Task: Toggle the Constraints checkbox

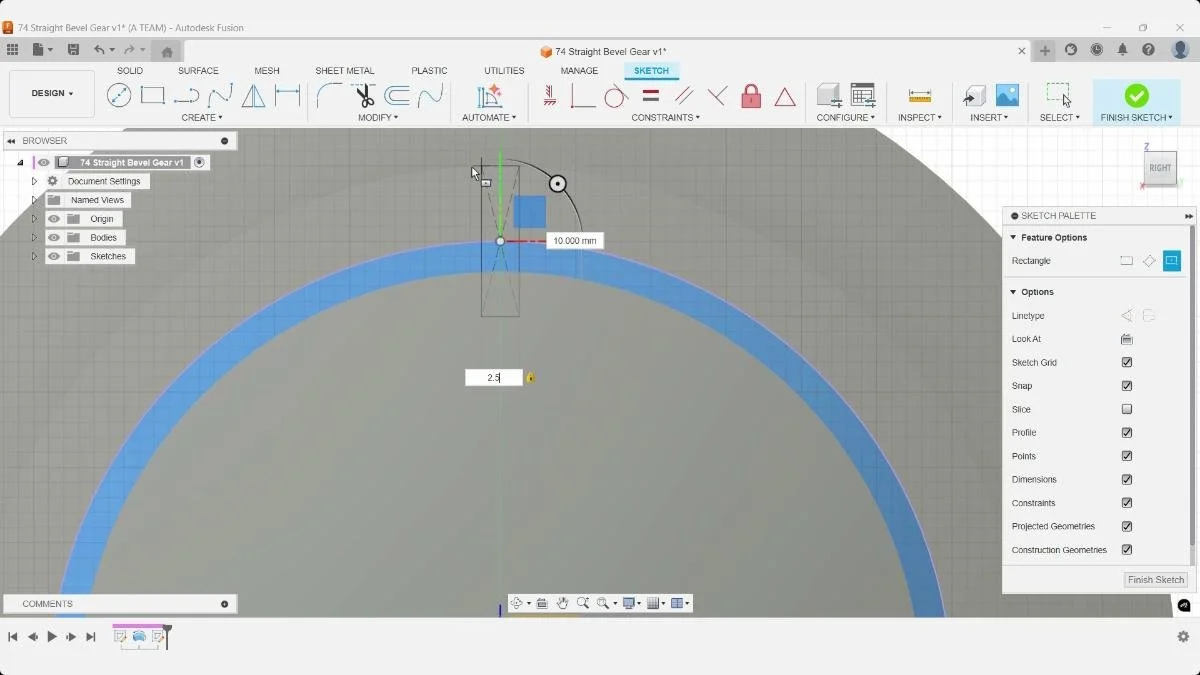Action: click(x=1127, y=503)
